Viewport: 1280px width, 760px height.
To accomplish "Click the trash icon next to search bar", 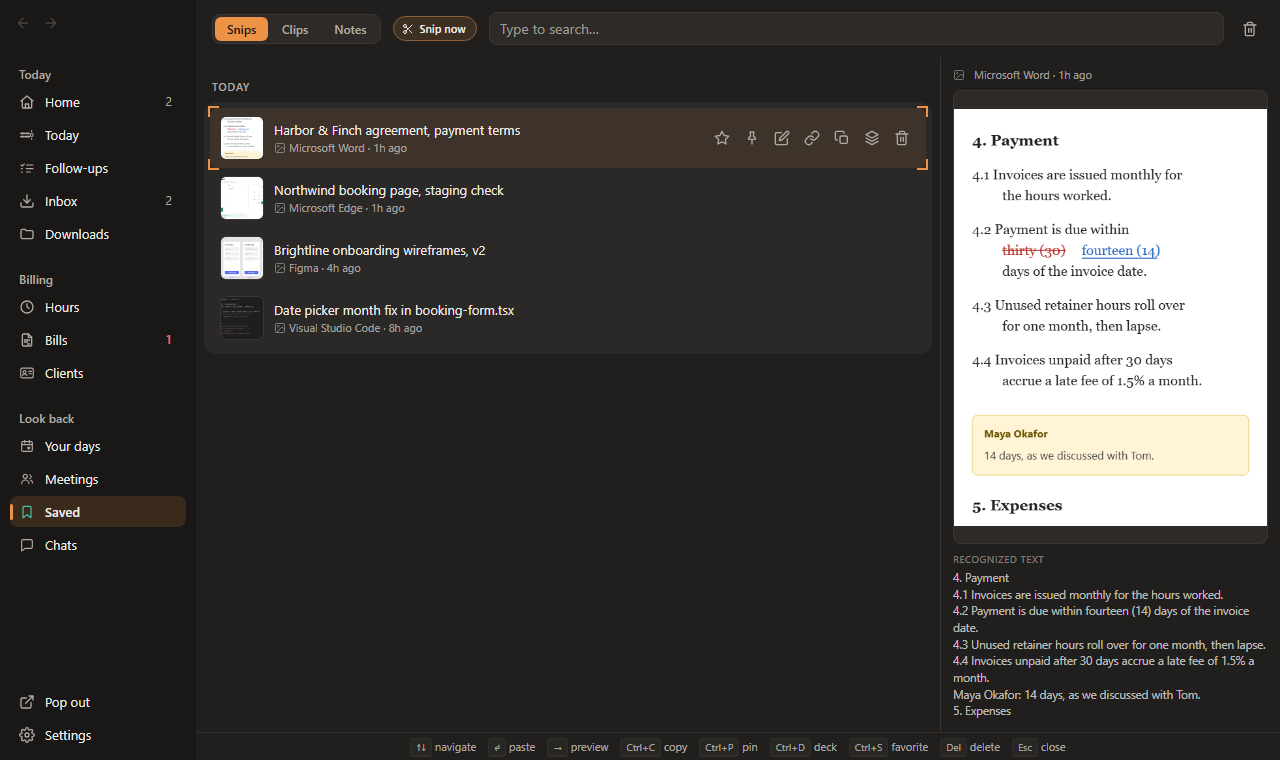I will click(x=1250, y=29).
